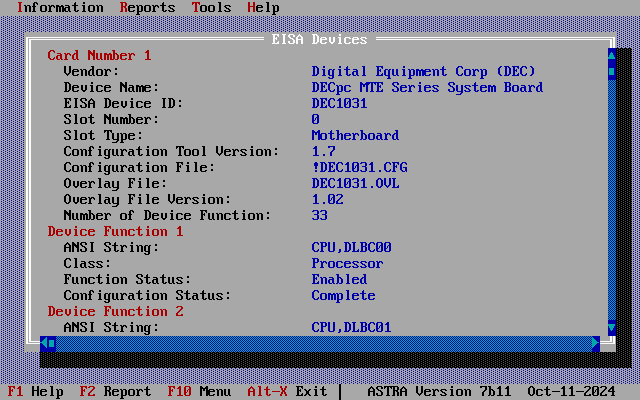Click the horizontal scrollbar left arrow
This screenshot has width=640, height=400.
point(44,344)
